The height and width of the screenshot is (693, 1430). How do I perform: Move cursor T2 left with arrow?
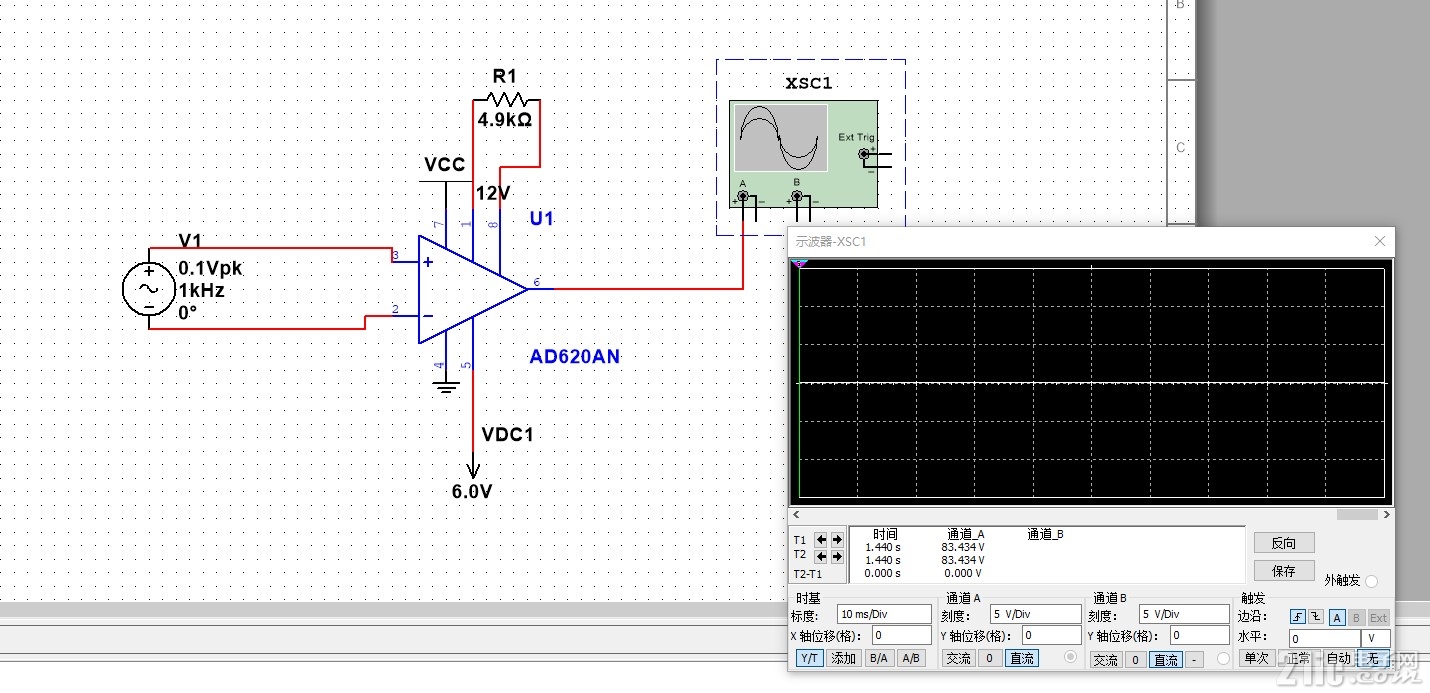(x=821, y=556)
